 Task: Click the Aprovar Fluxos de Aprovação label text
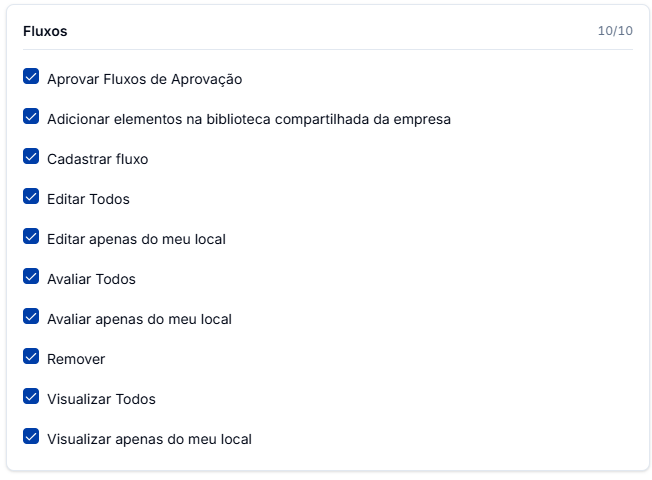point(145,79)
